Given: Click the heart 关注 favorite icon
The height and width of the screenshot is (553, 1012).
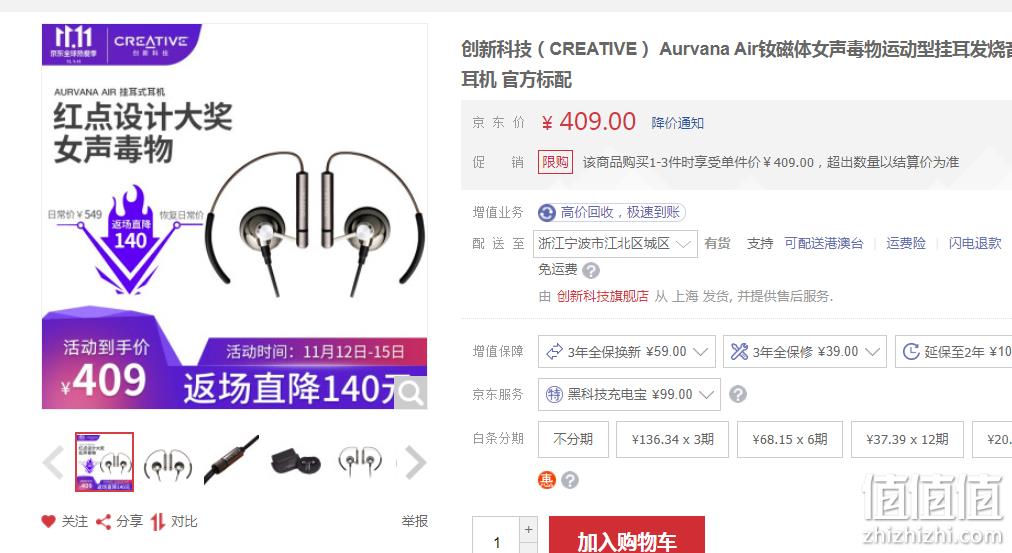Looking at the screenshot, I should (48, 521).
